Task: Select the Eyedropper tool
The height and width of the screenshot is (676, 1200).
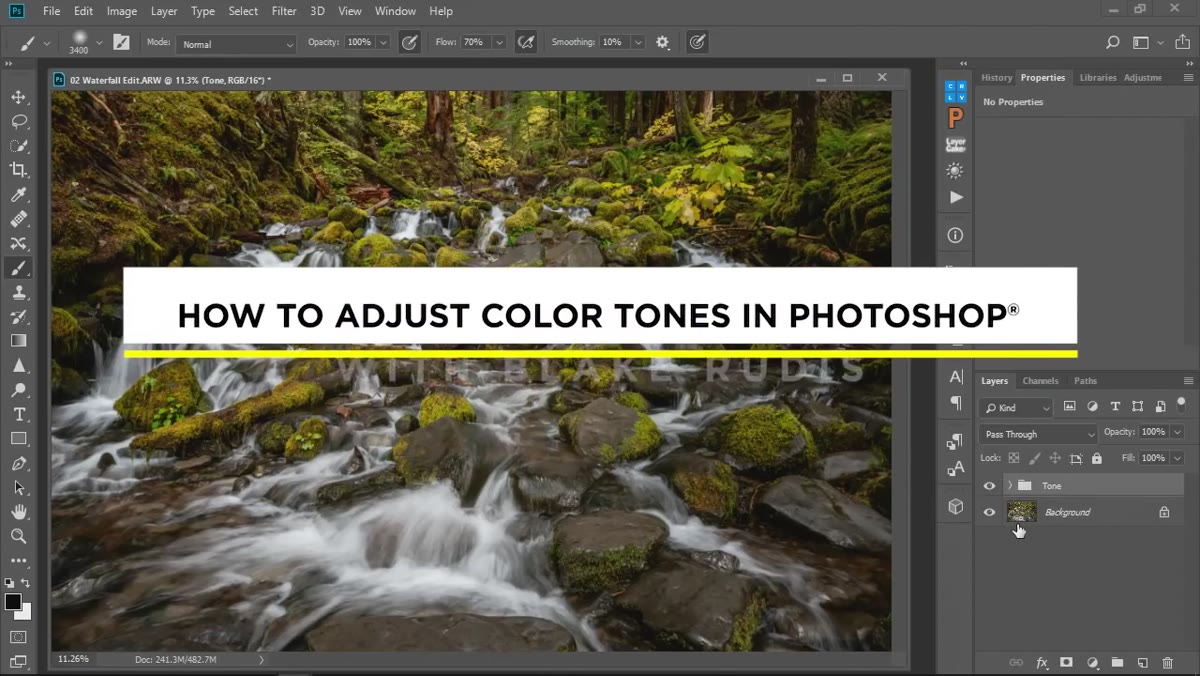Action: tap(18, 195)
